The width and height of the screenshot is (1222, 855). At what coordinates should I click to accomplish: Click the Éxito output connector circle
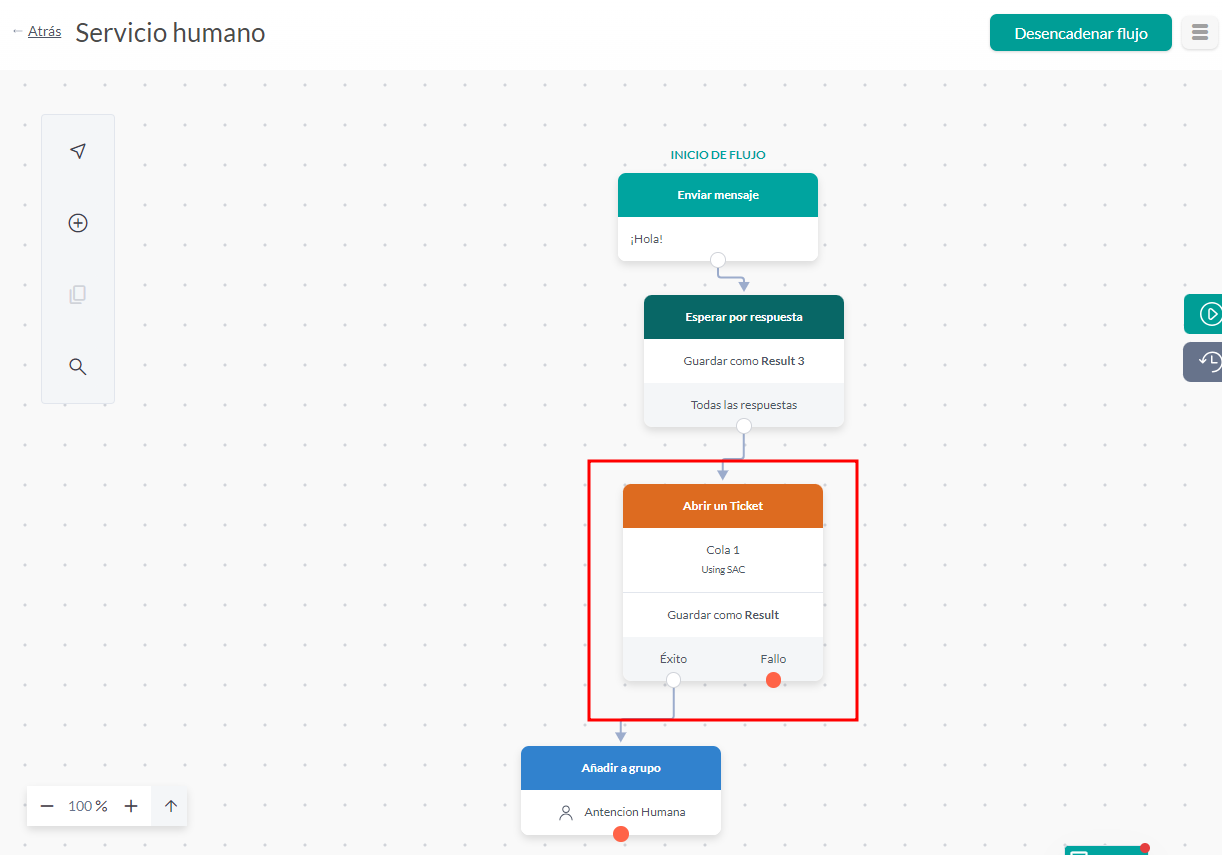pos(673,679)
